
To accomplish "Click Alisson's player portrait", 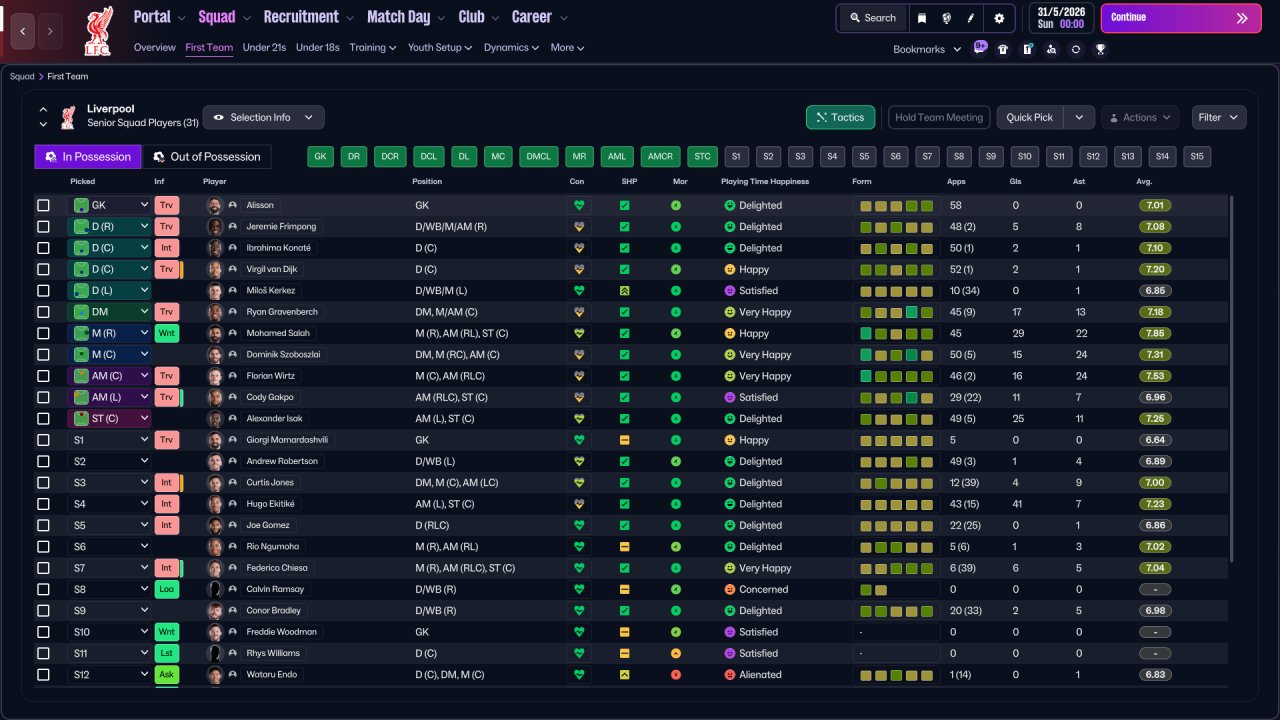I will click(x=214, y=205).
